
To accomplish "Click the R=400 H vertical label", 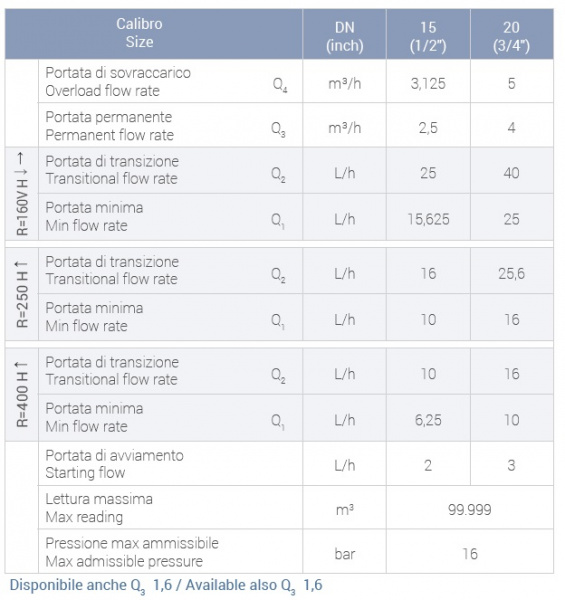I will (x=22, y=394).
